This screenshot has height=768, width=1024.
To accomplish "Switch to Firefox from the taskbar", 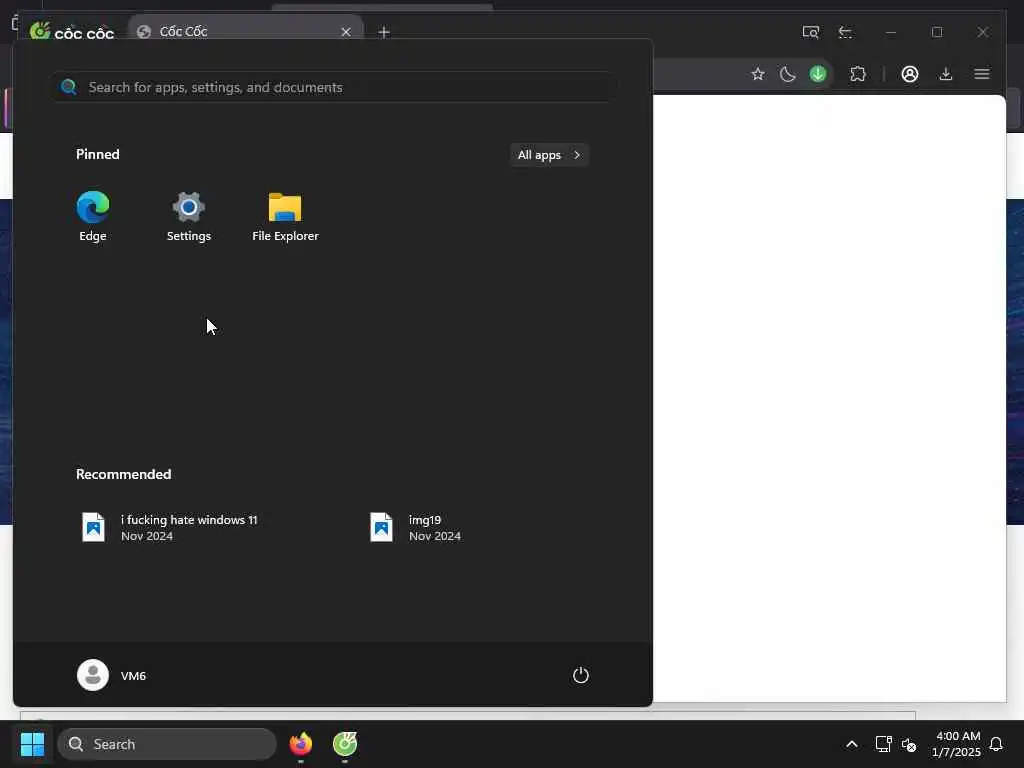I will coord(301,744).
